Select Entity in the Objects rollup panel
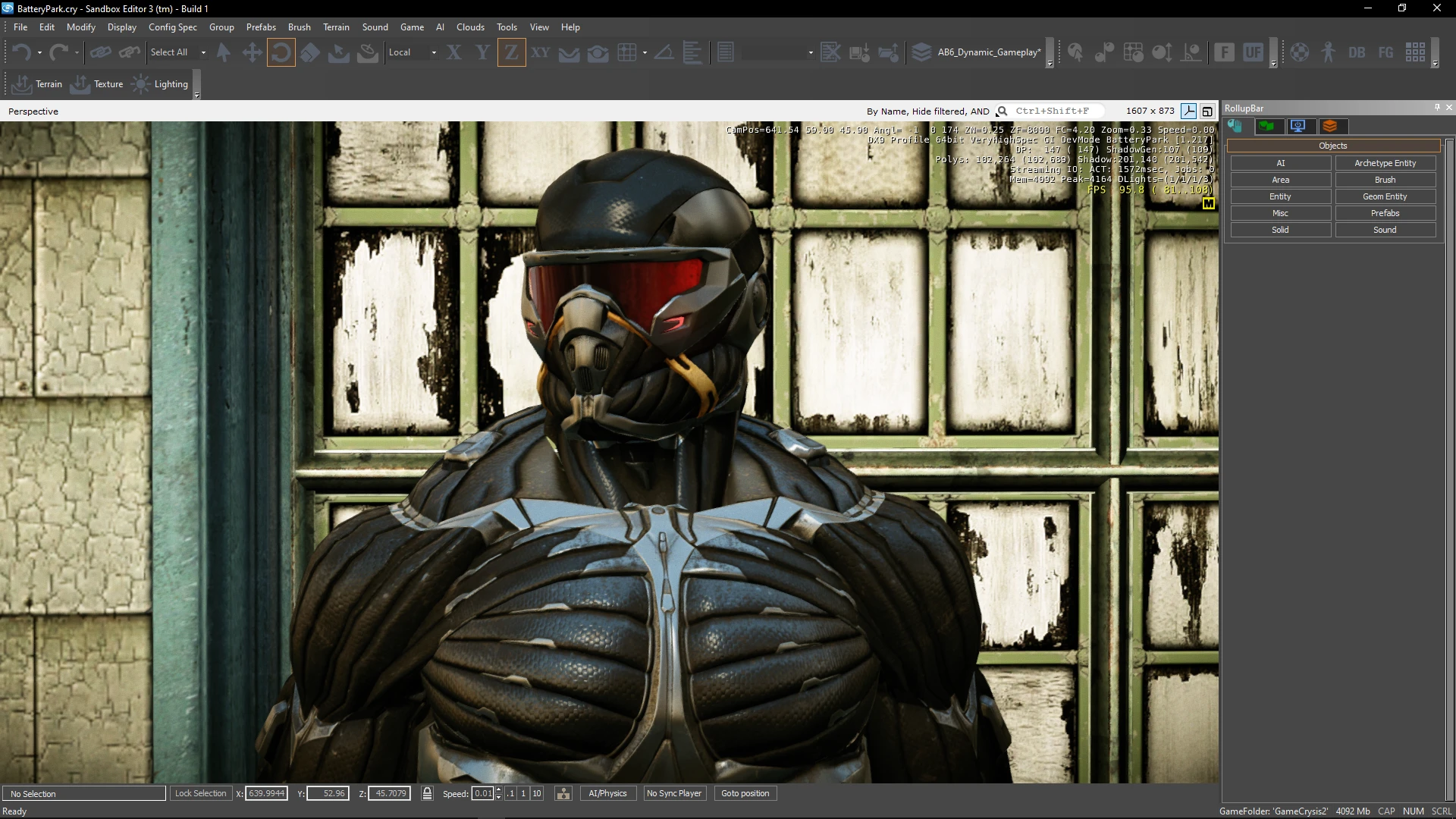 pos(1280,196)
